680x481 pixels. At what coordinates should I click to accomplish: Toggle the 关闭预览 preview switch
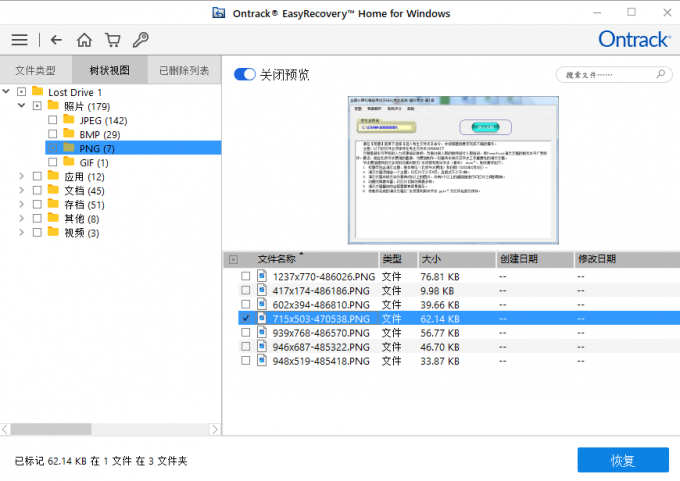point(244,75)
